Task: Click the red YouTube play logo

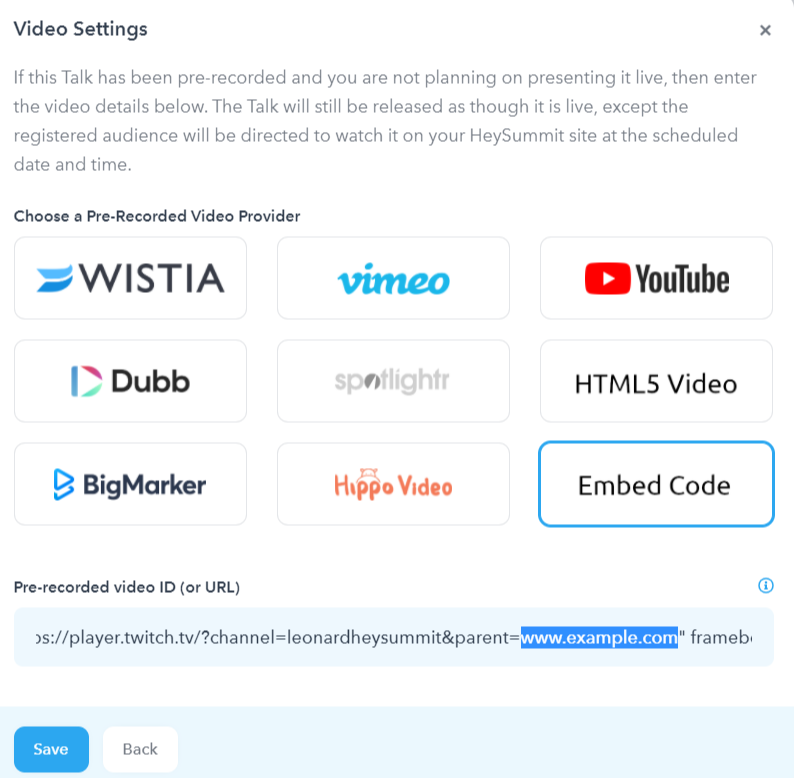Action: (607, 279)
